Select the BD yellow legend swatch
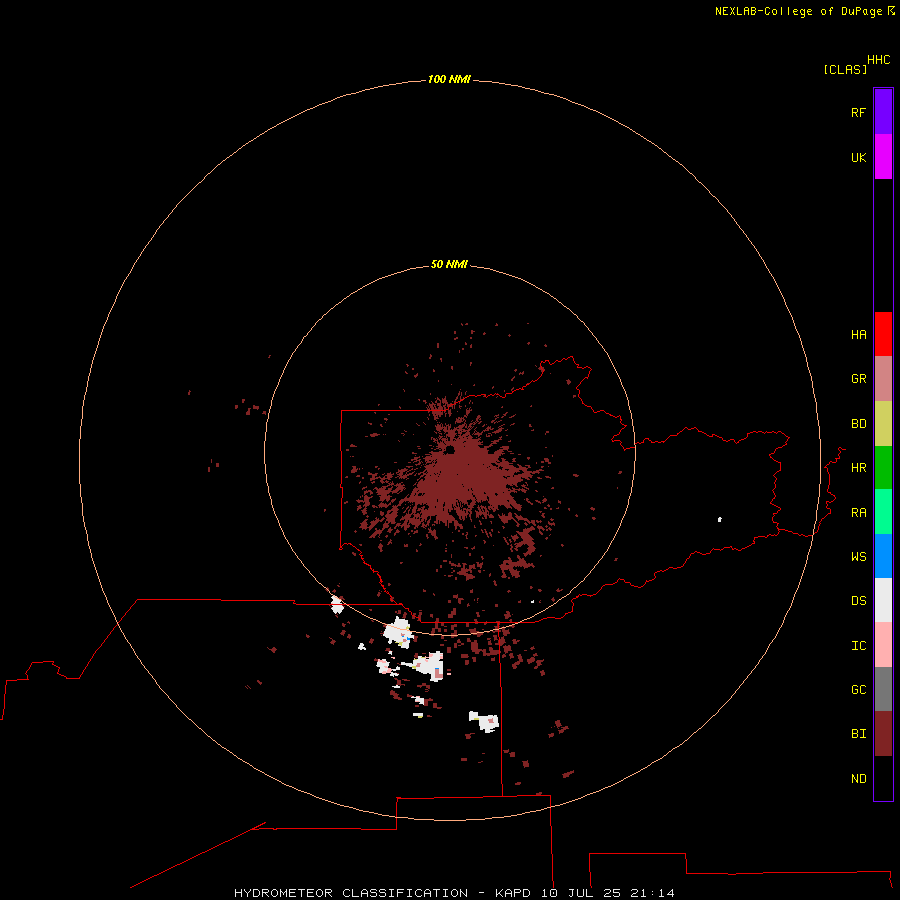Viewport: 900px width, 900px height. coord(883,424)
